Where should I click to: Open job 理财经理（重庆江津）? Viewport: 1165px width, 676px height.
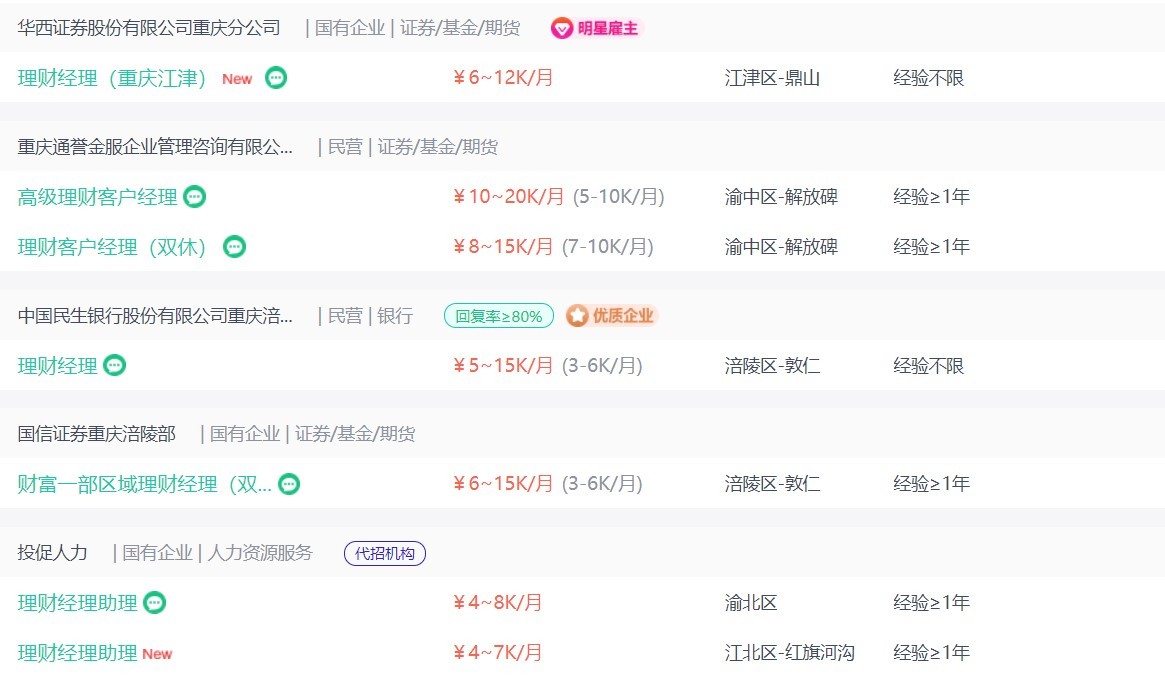(111, 78)
